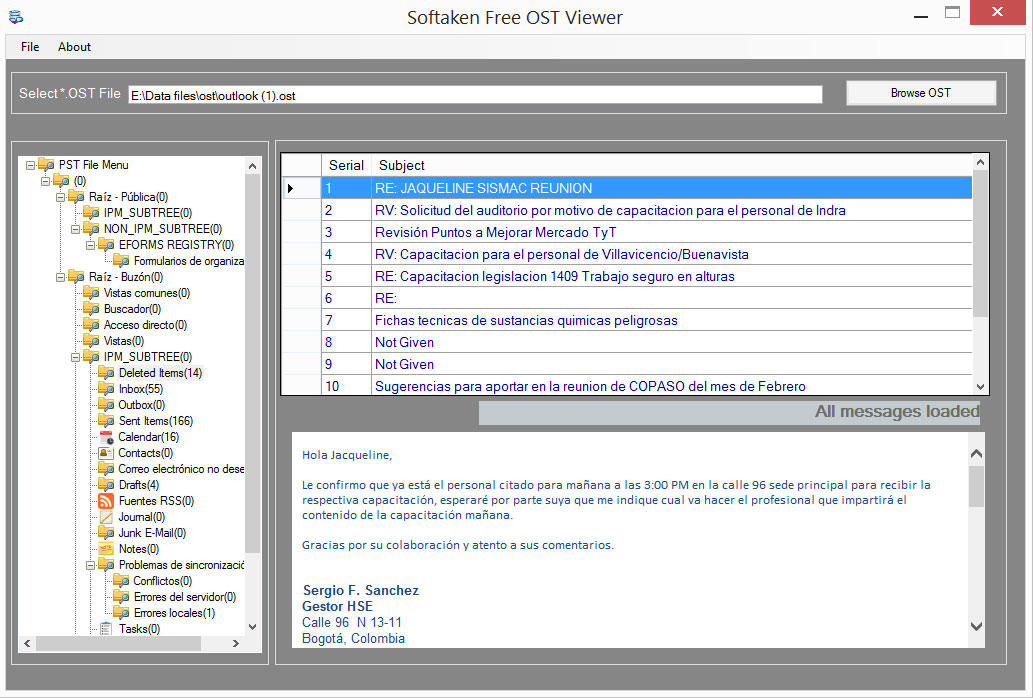Click the Inbox folder icon

point(106,389)
